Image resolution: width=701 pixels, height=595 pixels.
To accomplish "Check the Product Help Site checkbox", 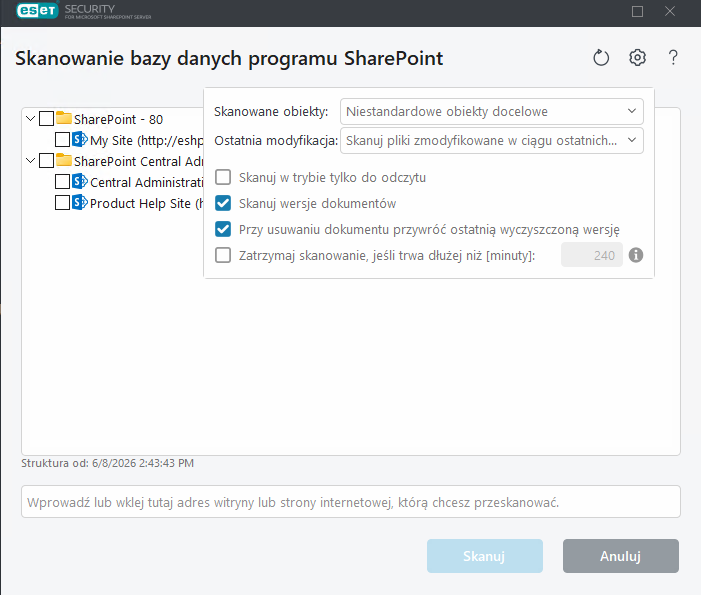I will [x=62, y=203].
